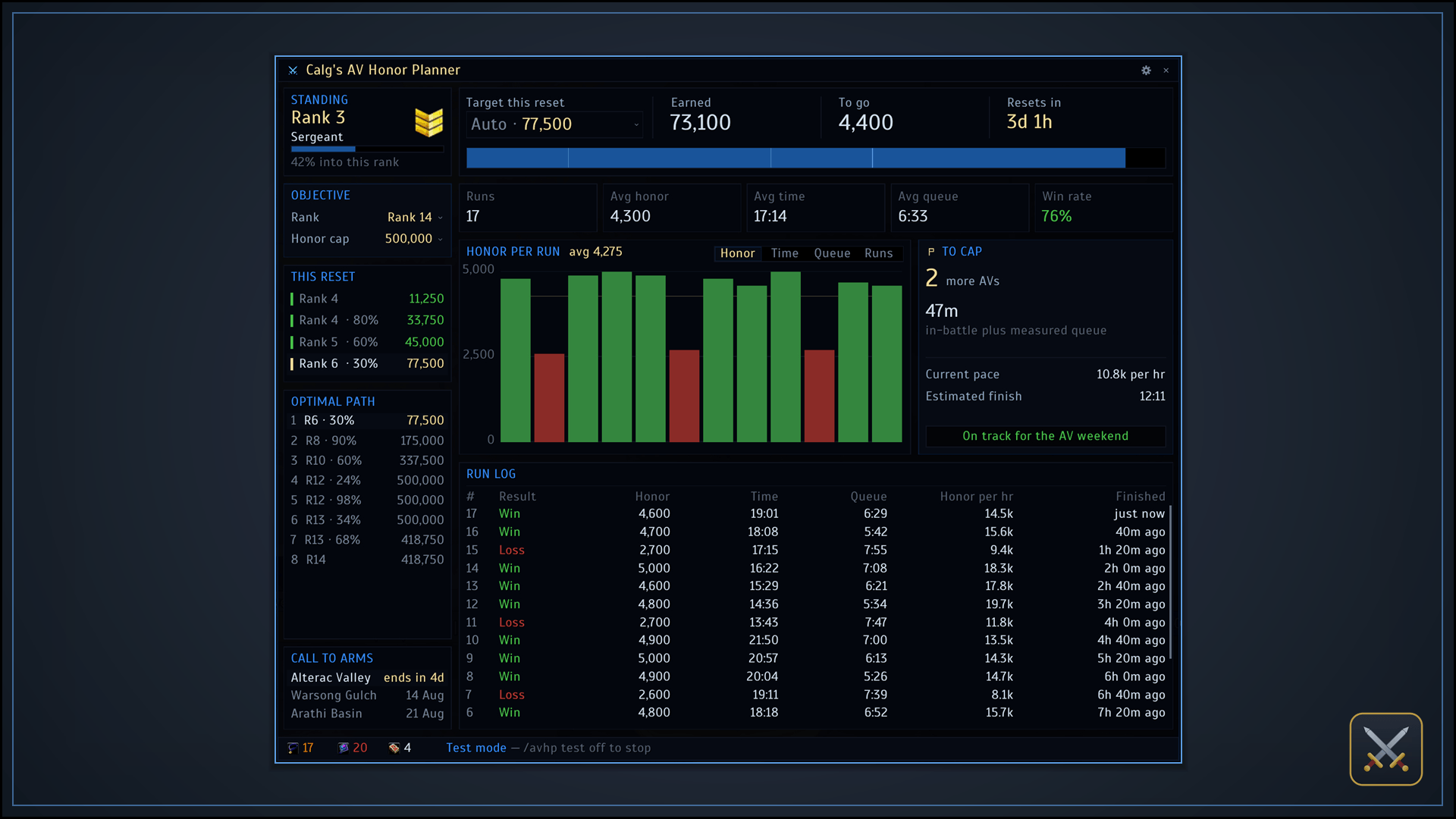Expand the objective Rank 14 dropdown
The image size is (1456, 819).
(x=414, y=218)
